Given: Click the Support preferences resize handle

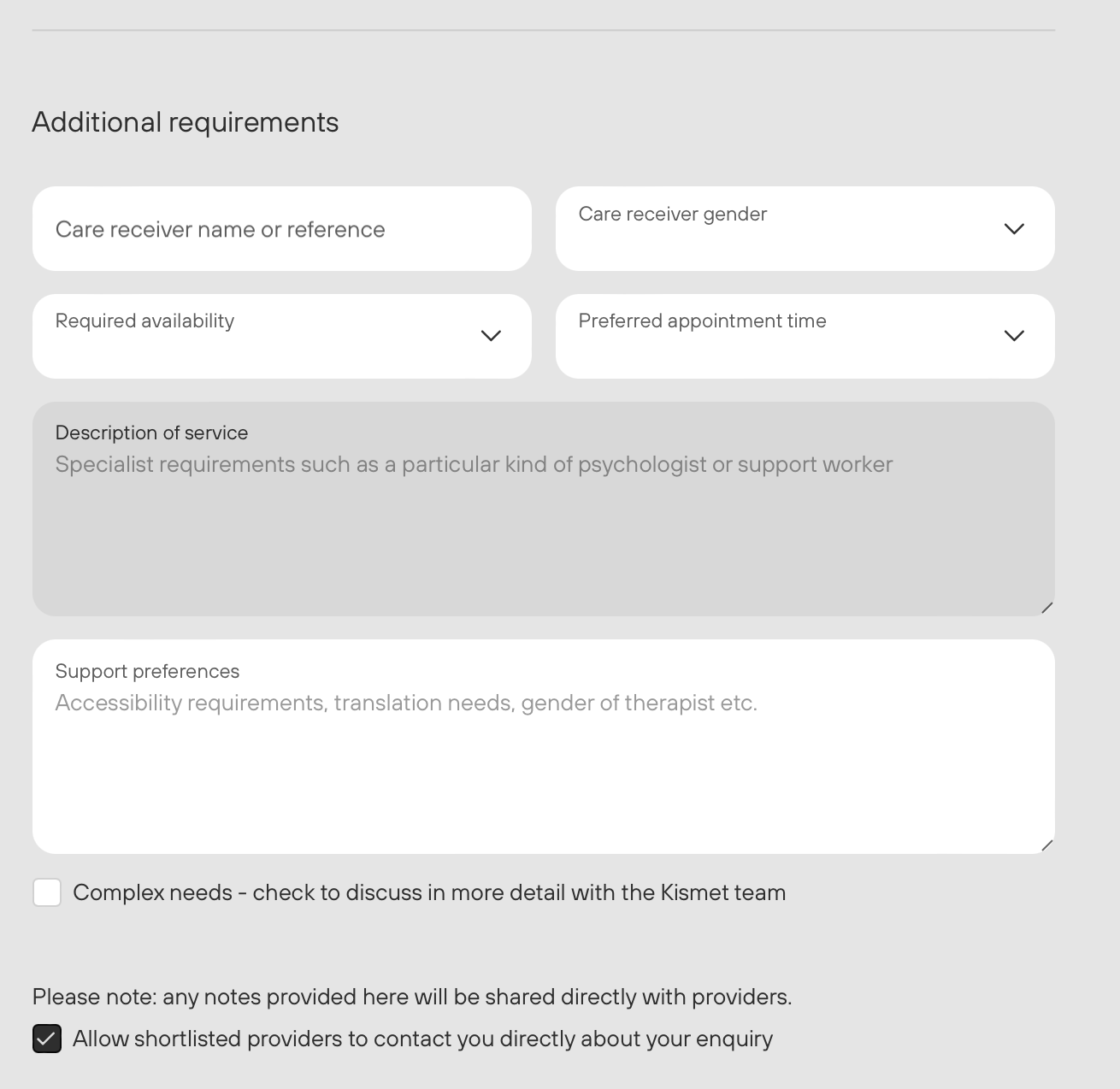Looking at the screenshot, I should click(1046, 845).
